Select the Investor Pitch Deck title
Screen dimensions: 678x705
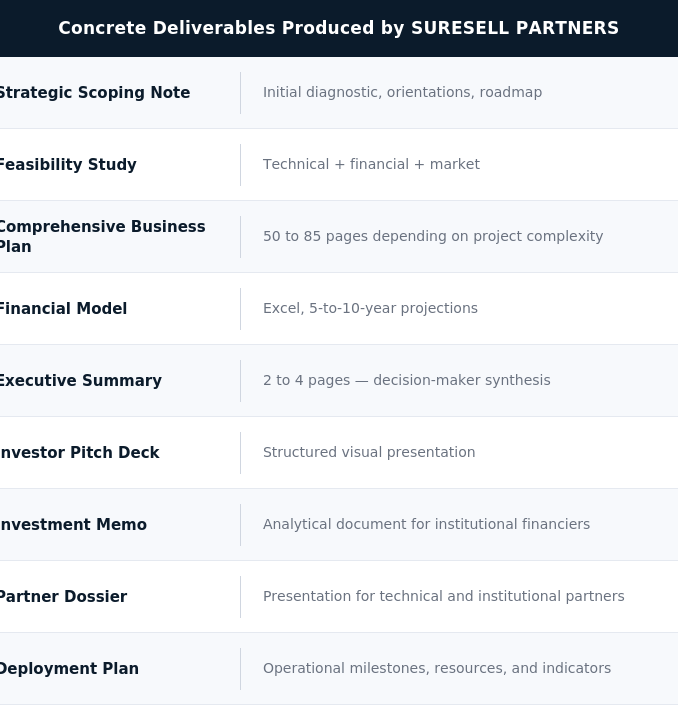pos(80,452)
